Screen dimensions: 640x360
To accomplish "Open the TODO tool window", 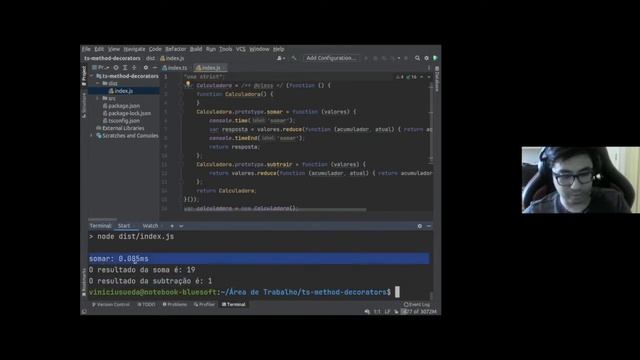I will pos(147,304).
